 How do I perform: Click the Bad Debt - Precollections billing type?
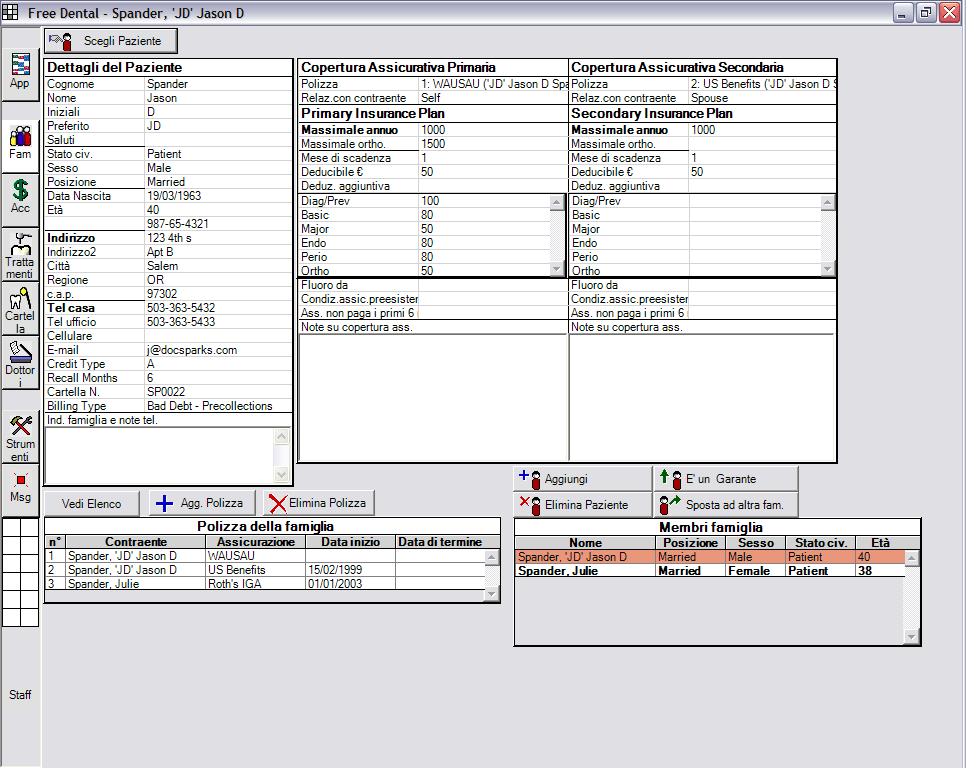[x=209, y=406]
